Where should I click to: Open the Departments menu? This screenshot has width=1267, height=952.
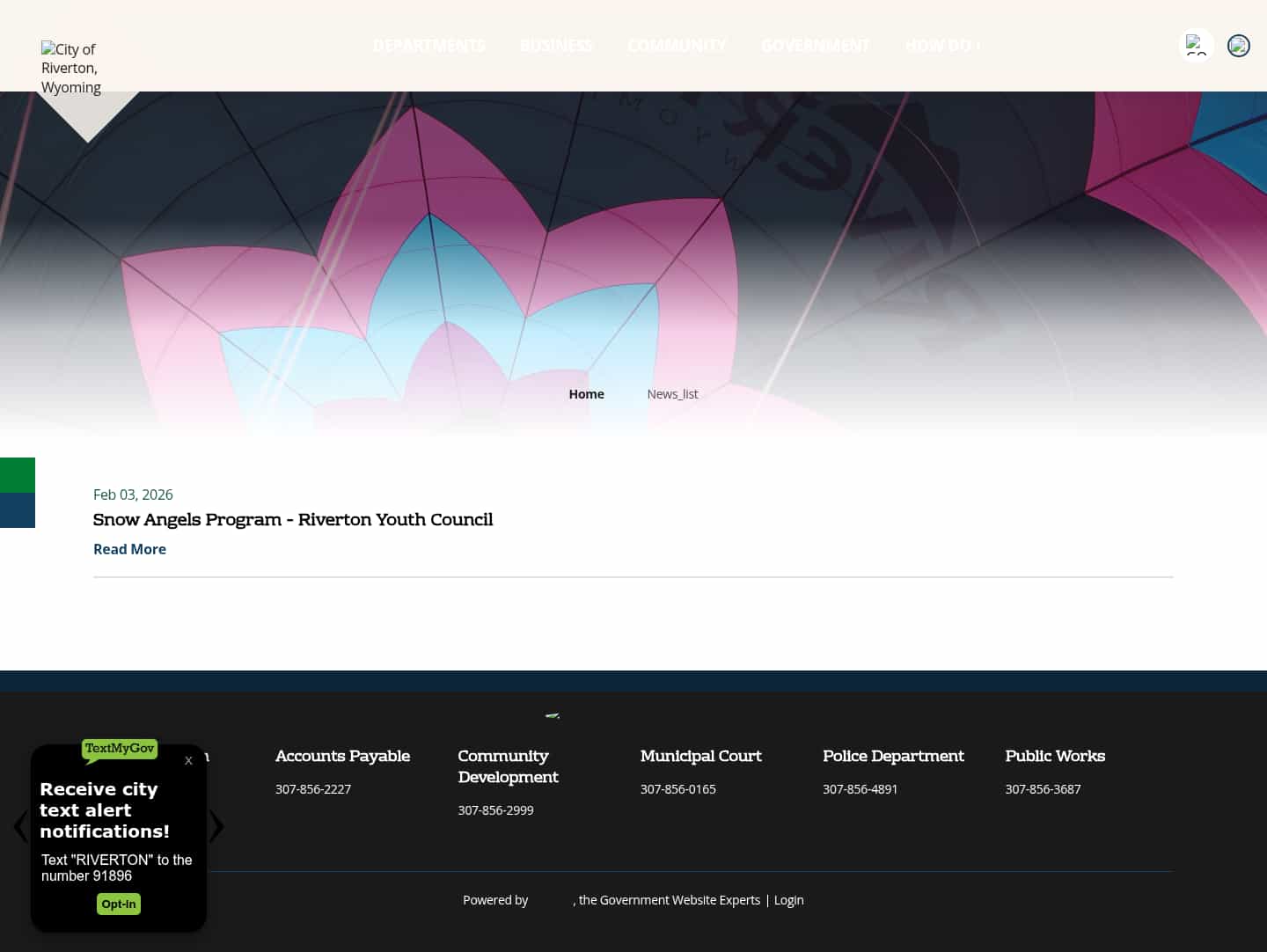[x=428, y=46]
